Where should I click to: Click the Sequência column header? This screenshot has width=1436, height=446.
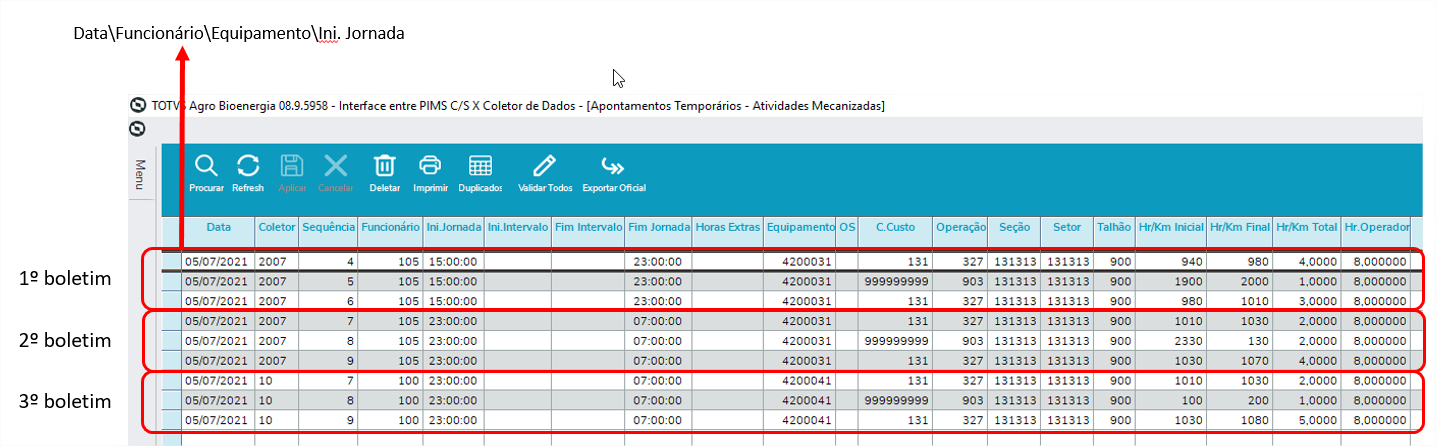coord(328,228)
